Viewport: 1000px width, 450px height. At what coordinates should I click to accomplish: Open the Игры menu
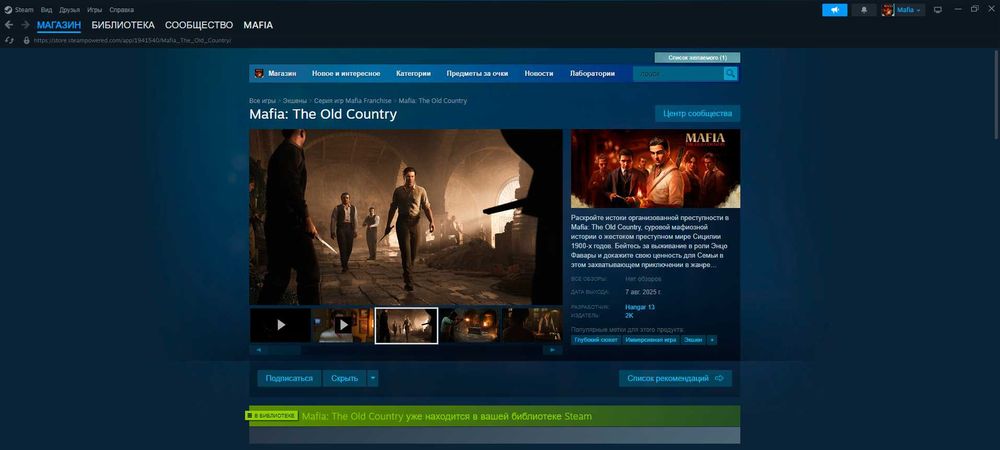tap(94, 10)
